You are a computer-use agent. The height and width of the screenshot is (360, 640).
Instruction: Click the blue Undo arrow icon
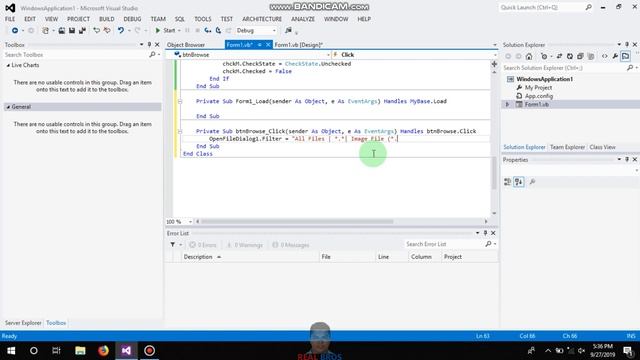(x=121, y=31)
